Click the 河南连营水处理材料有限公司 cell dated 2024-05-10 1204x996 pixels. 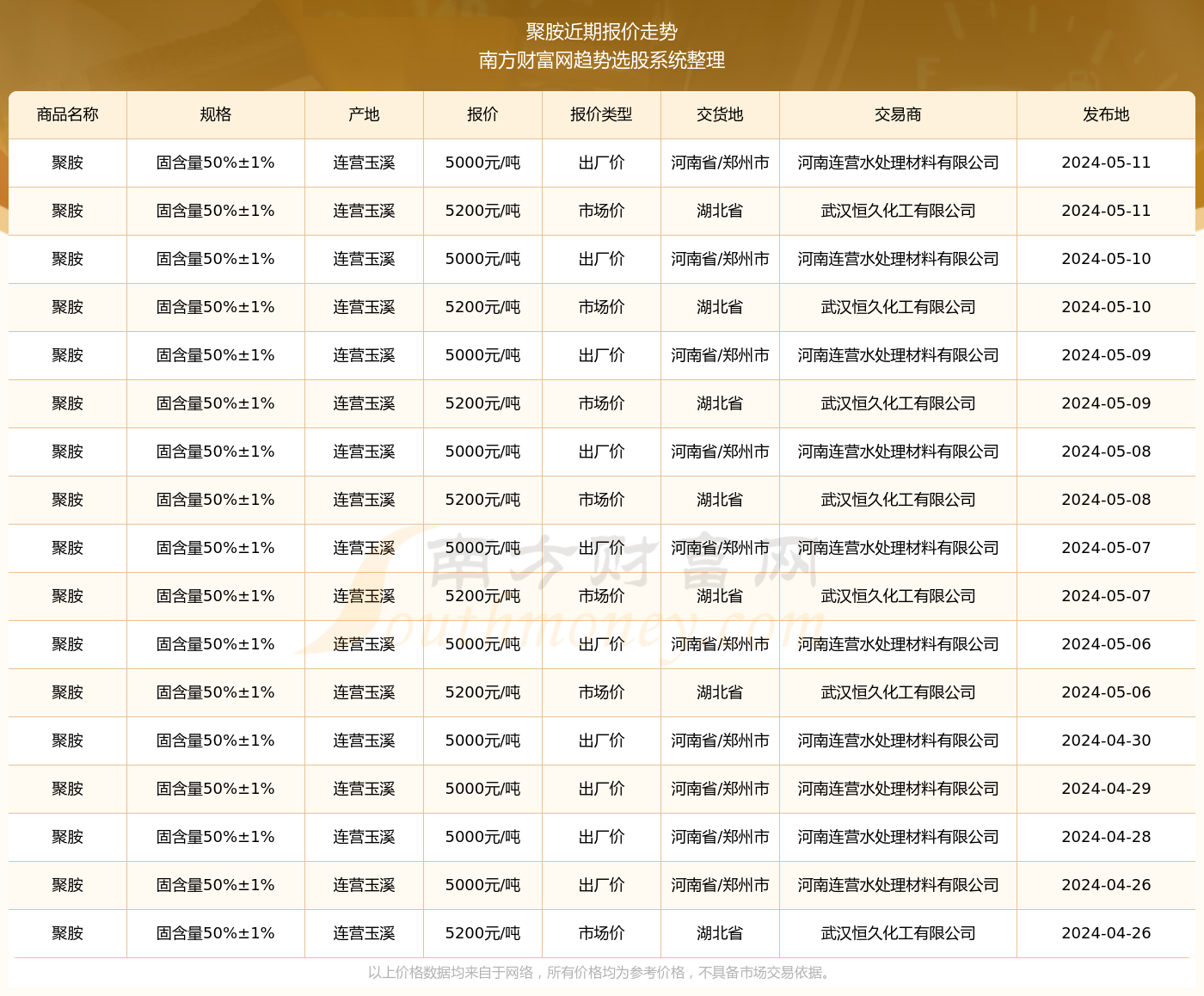point(898,259)
